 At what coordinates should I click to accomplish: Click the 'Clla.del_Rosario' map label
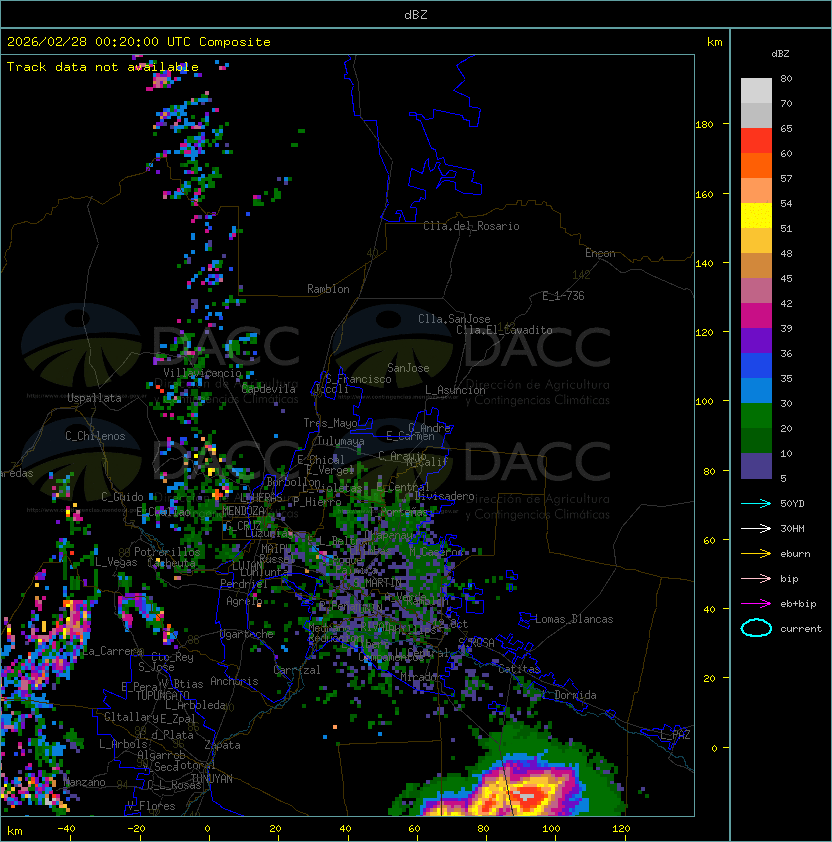click(471, 226)
